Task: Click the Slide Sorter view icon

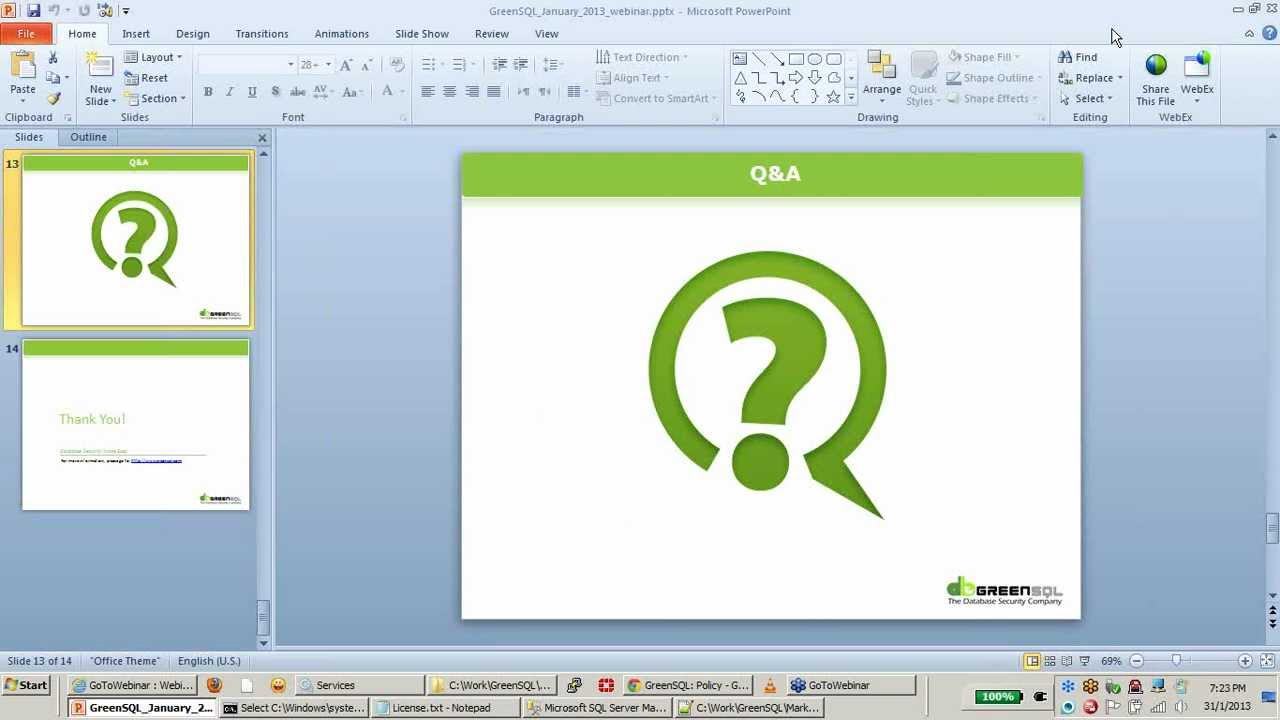Action: (x=1050, y=661)
